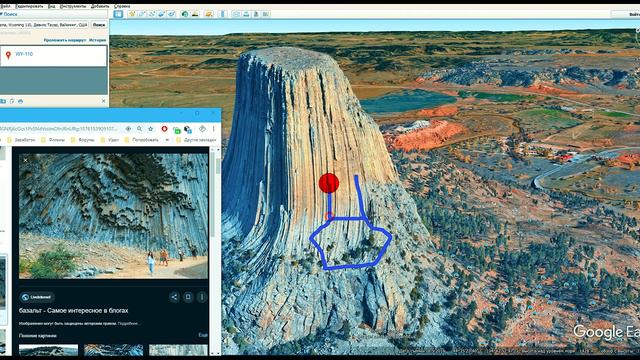Open the Добавить menu
The height and width of the screenshot is (360, 640).
click(x=100, y=6)
